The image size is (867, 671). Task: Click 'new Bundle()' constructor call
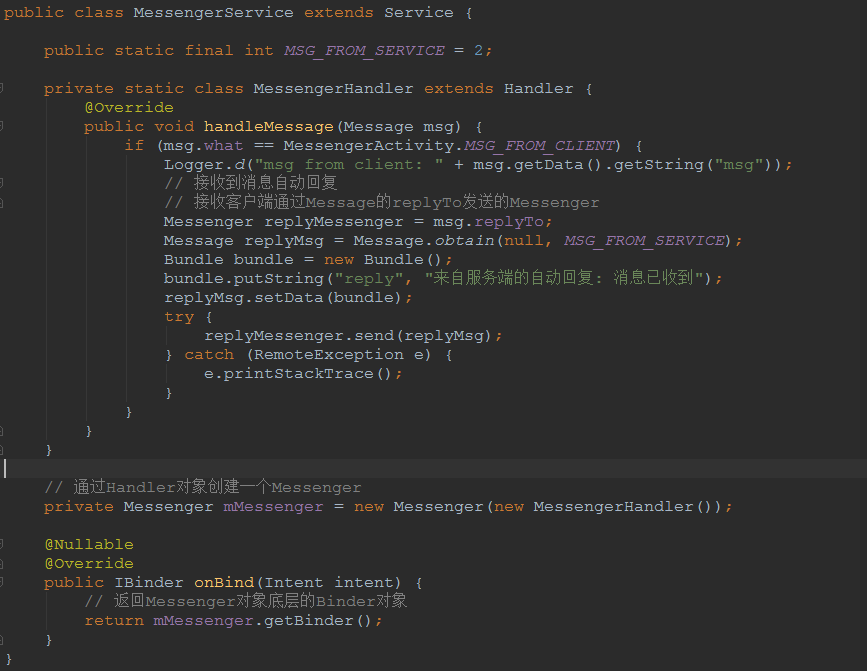click(x=382, y=260)
